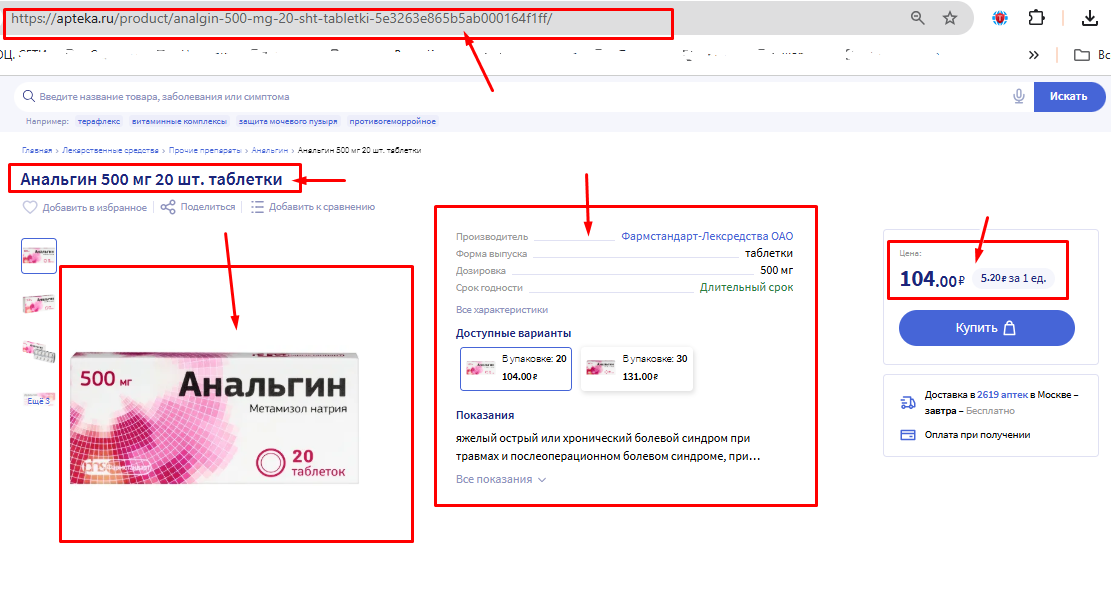
Task: Click the 104.00 ₽ price text
Action: click(932, 279)
